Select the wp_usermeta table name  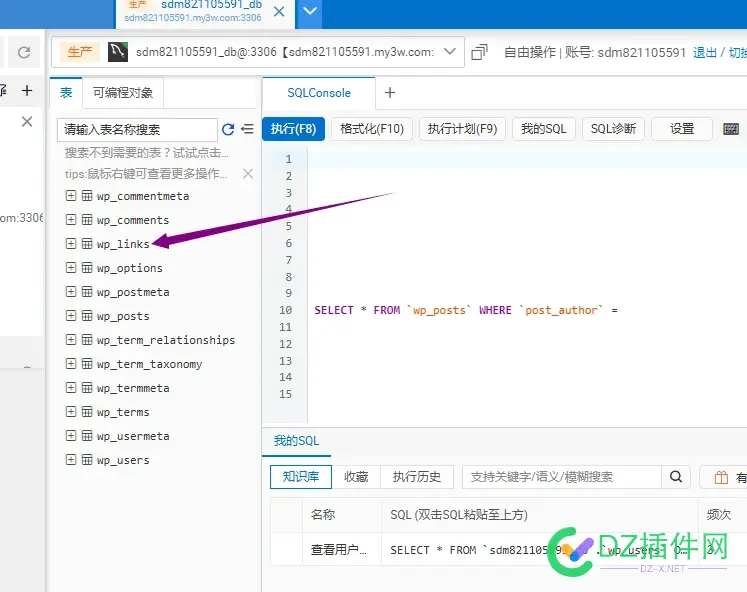point(133,436)
